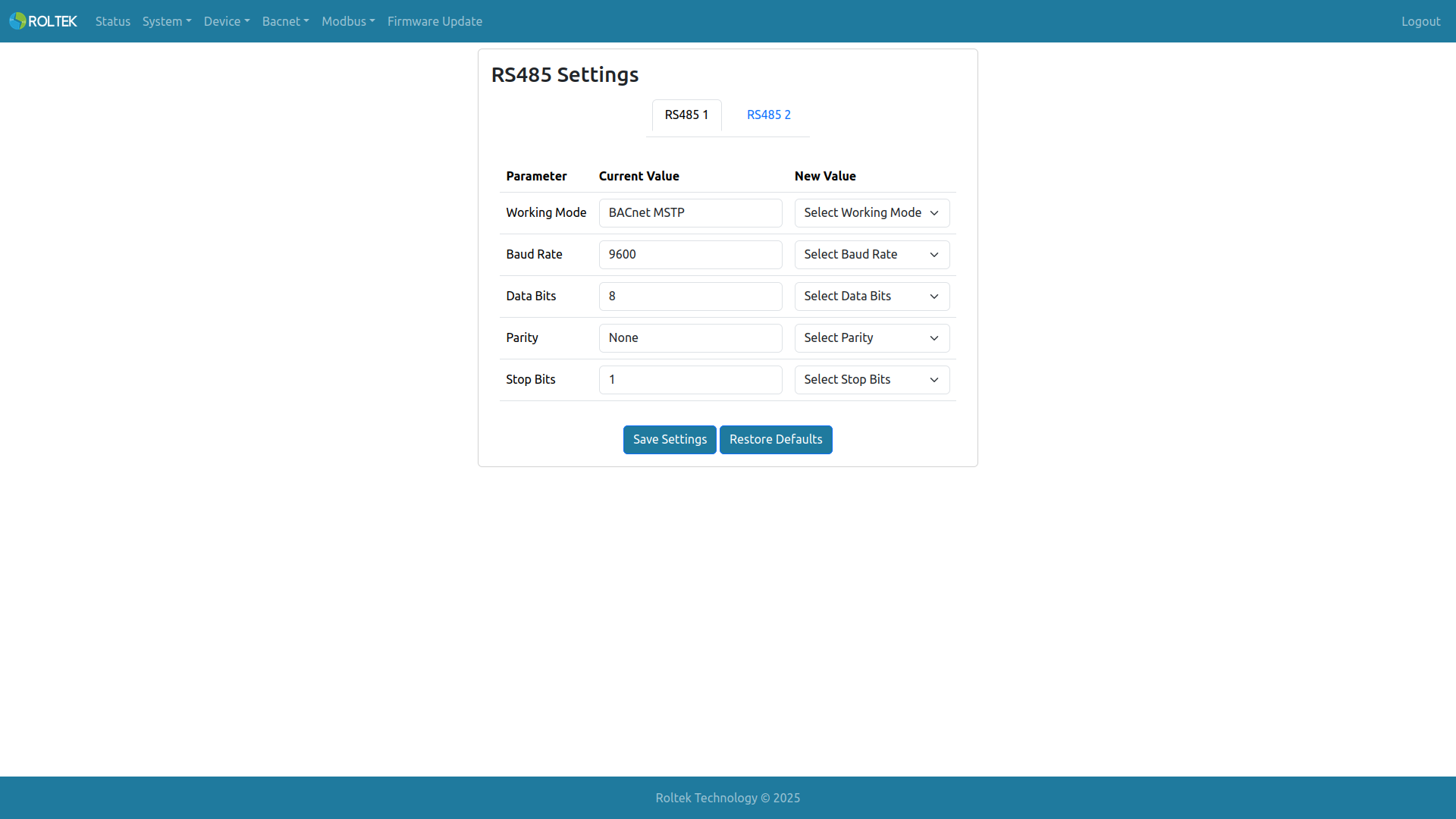Click the Parity parameter label
Image resolution: width=1456 pixels, height=819 pixels.
pos(522,337)
